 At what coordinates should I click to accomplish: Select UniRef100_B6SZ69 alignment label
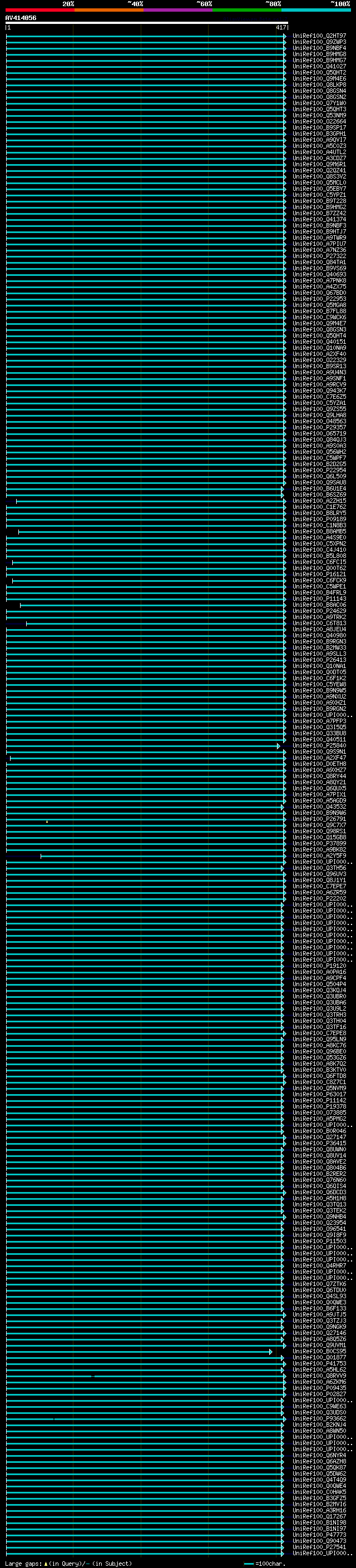(319, 494)
